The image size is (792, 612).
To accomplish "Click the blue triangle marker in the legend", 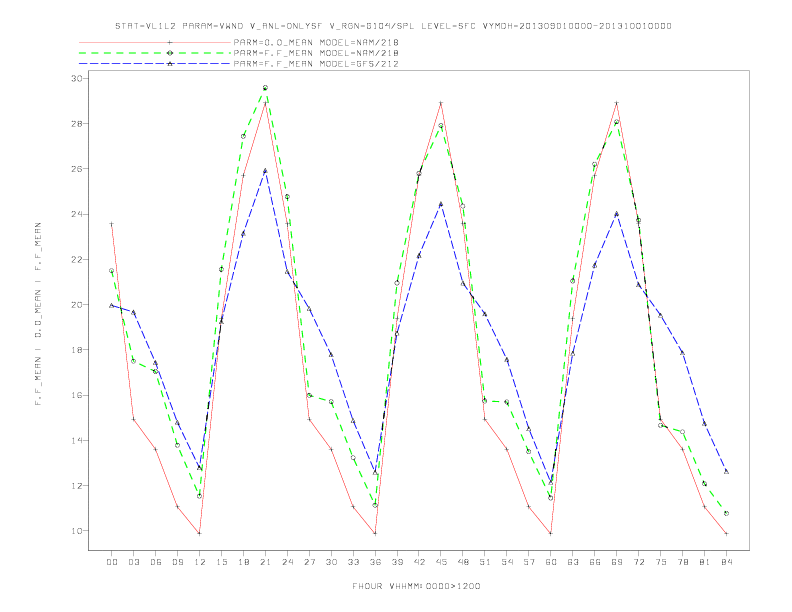I will 170,64.
